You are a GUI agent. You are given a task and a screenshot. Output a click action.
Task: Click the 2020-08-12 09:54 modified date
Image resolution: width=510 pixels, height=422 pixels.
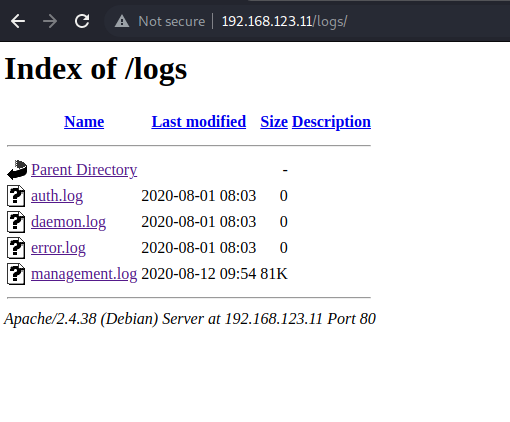coord(199,274)
